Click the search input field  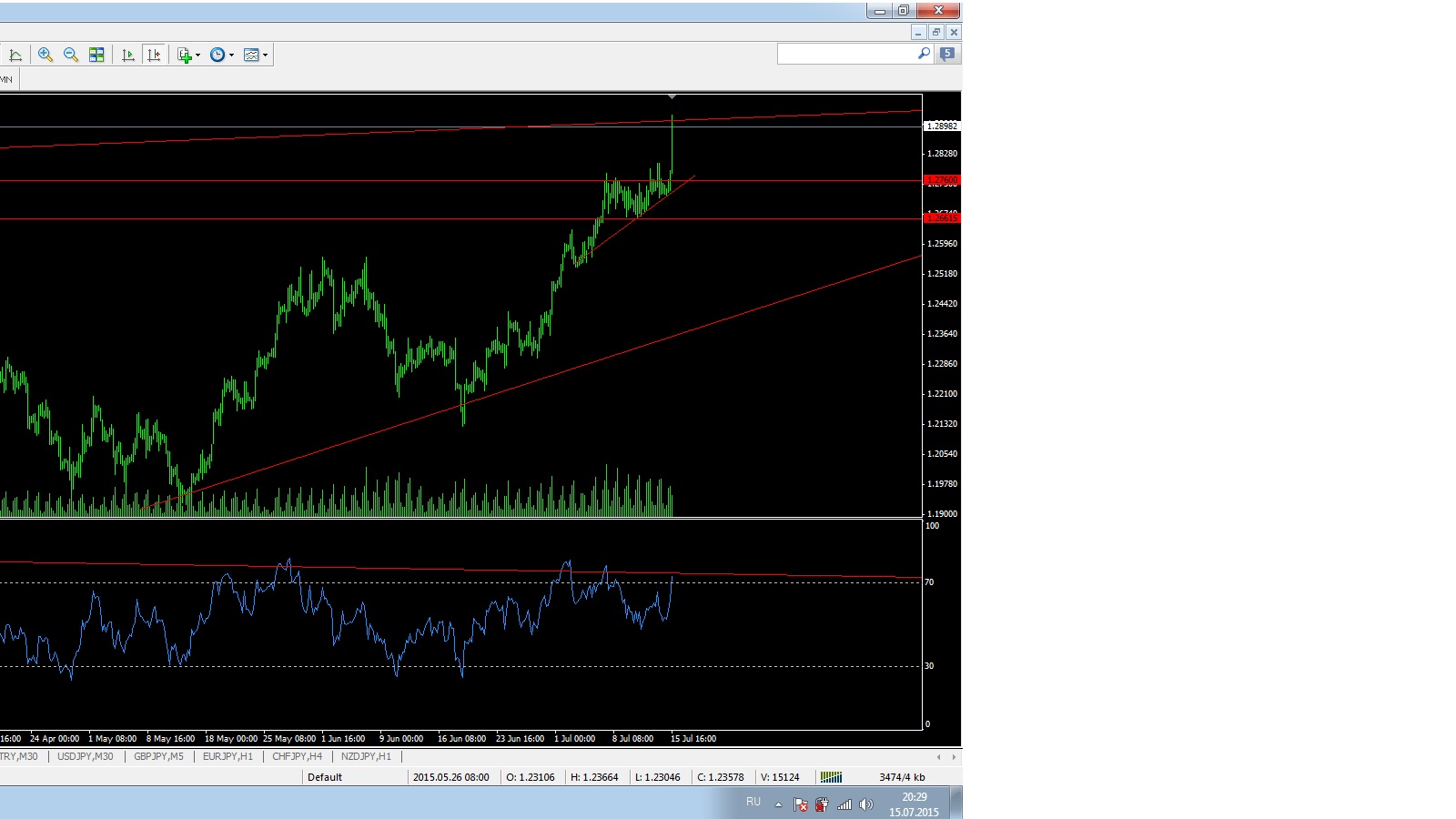[x=846, y=55]
